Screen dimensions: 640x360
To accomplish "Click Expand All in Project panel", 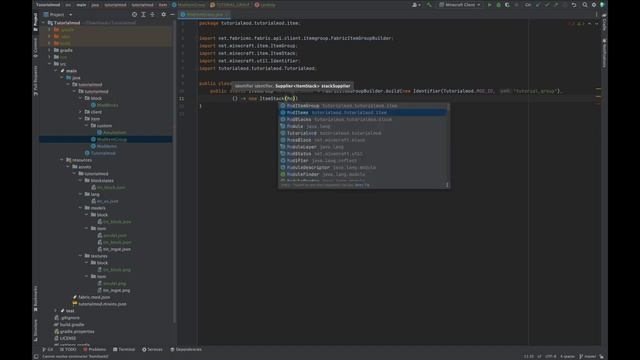I will click(x=143, y=14).
